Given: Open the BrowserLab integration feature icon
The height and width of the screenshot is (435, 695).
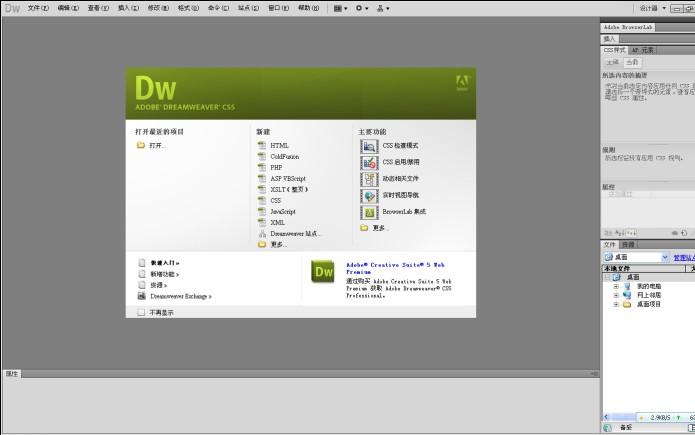Looking at the screenshot, I should 369,212.
